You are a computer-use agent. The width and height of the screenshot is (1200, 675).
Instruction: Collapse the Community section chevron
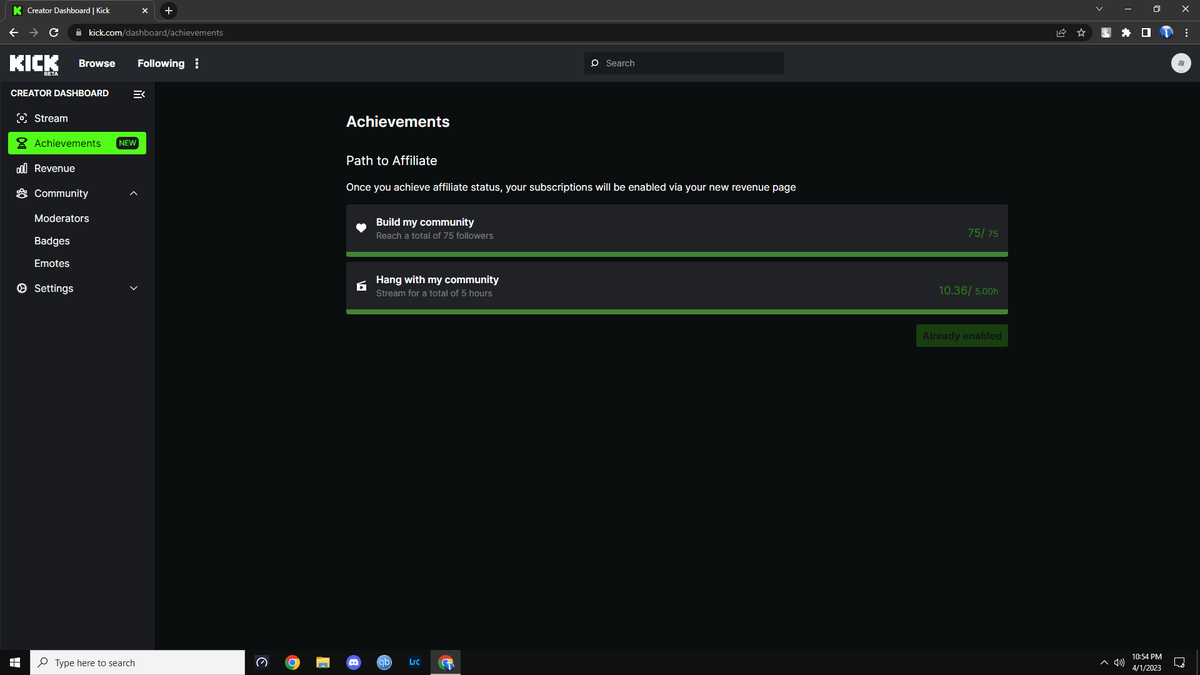[x=134, y=194]
